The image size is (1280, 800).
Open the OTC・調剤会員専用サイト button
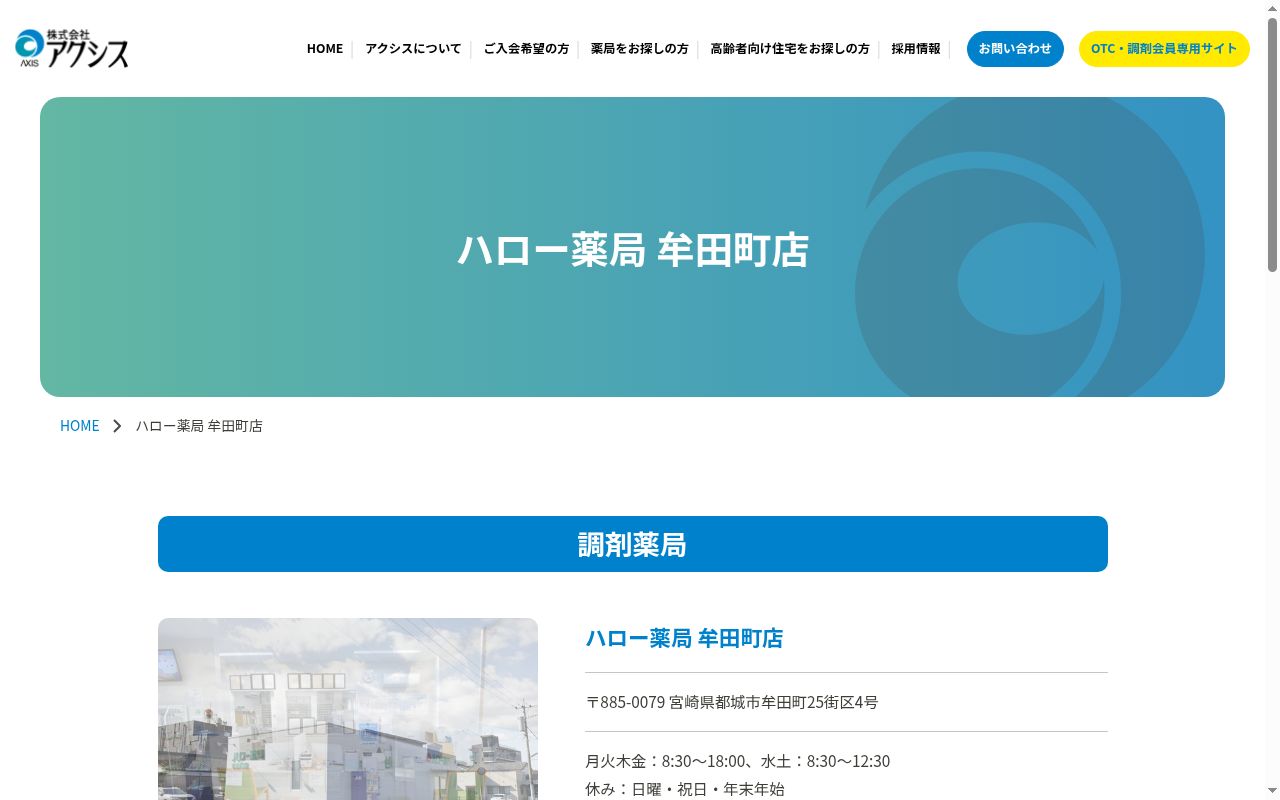point(1164,49)
